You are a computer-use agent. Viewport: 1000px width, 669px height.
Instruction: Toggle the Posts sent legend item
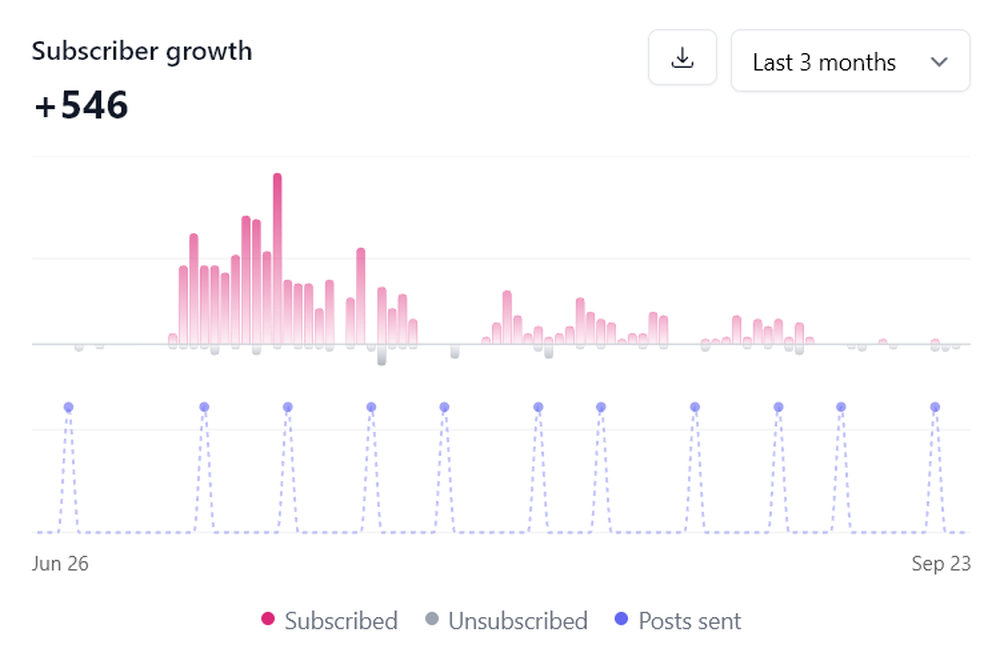coord(677,621)
